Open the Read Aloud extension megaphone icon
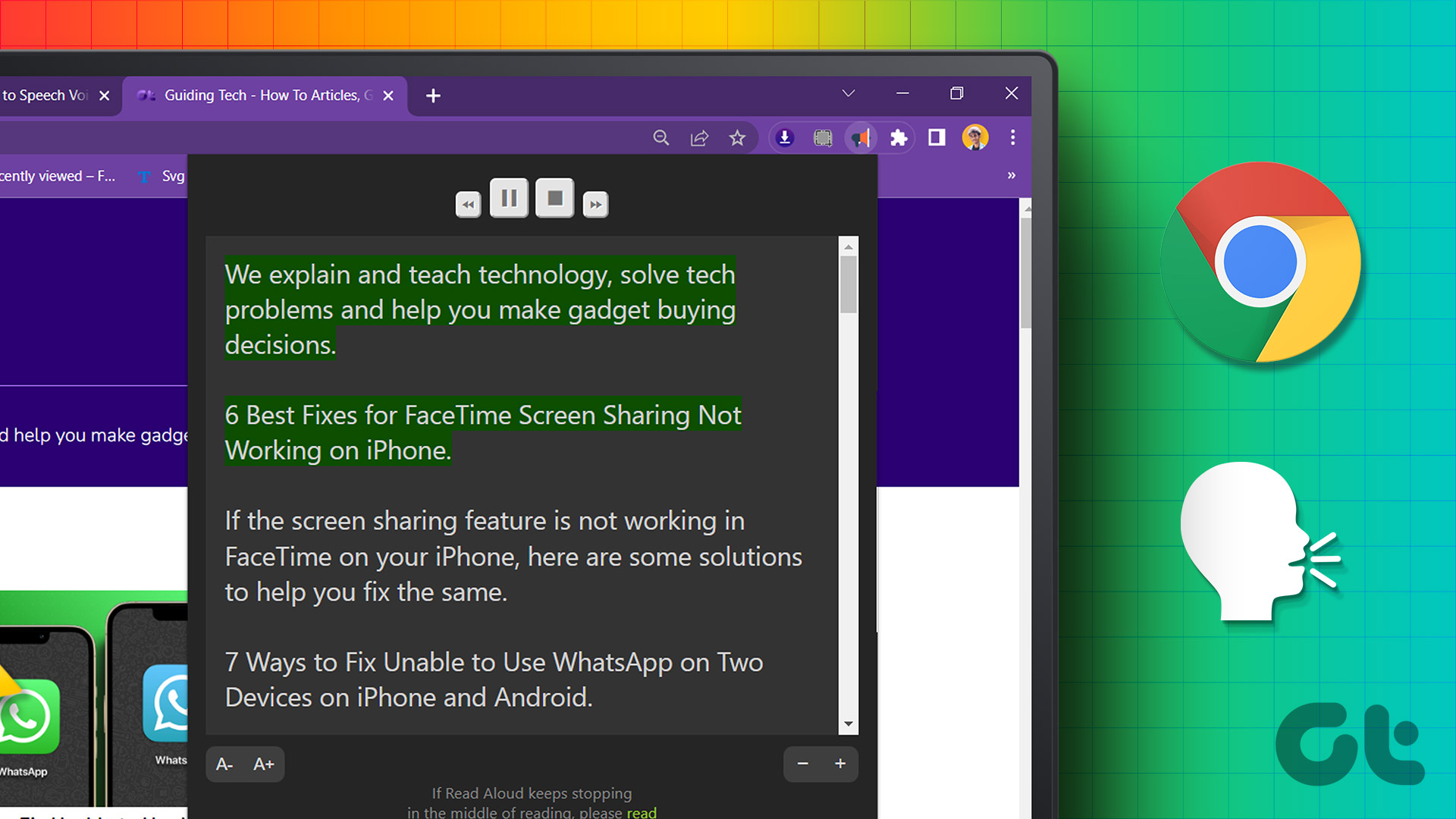Screen dimensions: 1456x819 861,138
